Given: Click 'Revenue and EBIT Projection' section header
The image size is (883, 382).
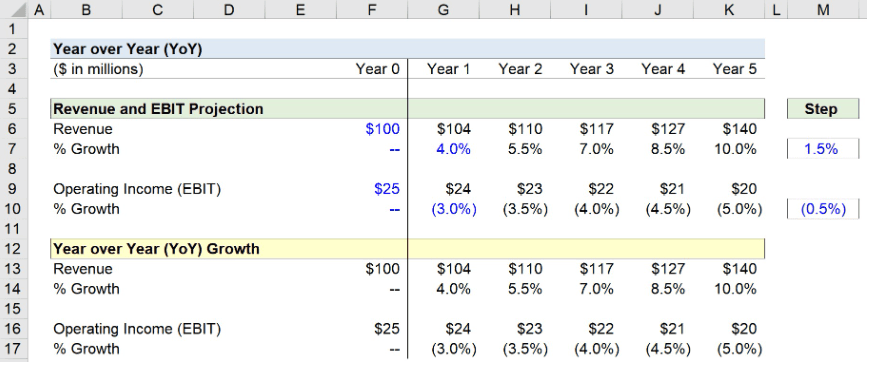Looking at the screenshot, I should click(408, 109).
